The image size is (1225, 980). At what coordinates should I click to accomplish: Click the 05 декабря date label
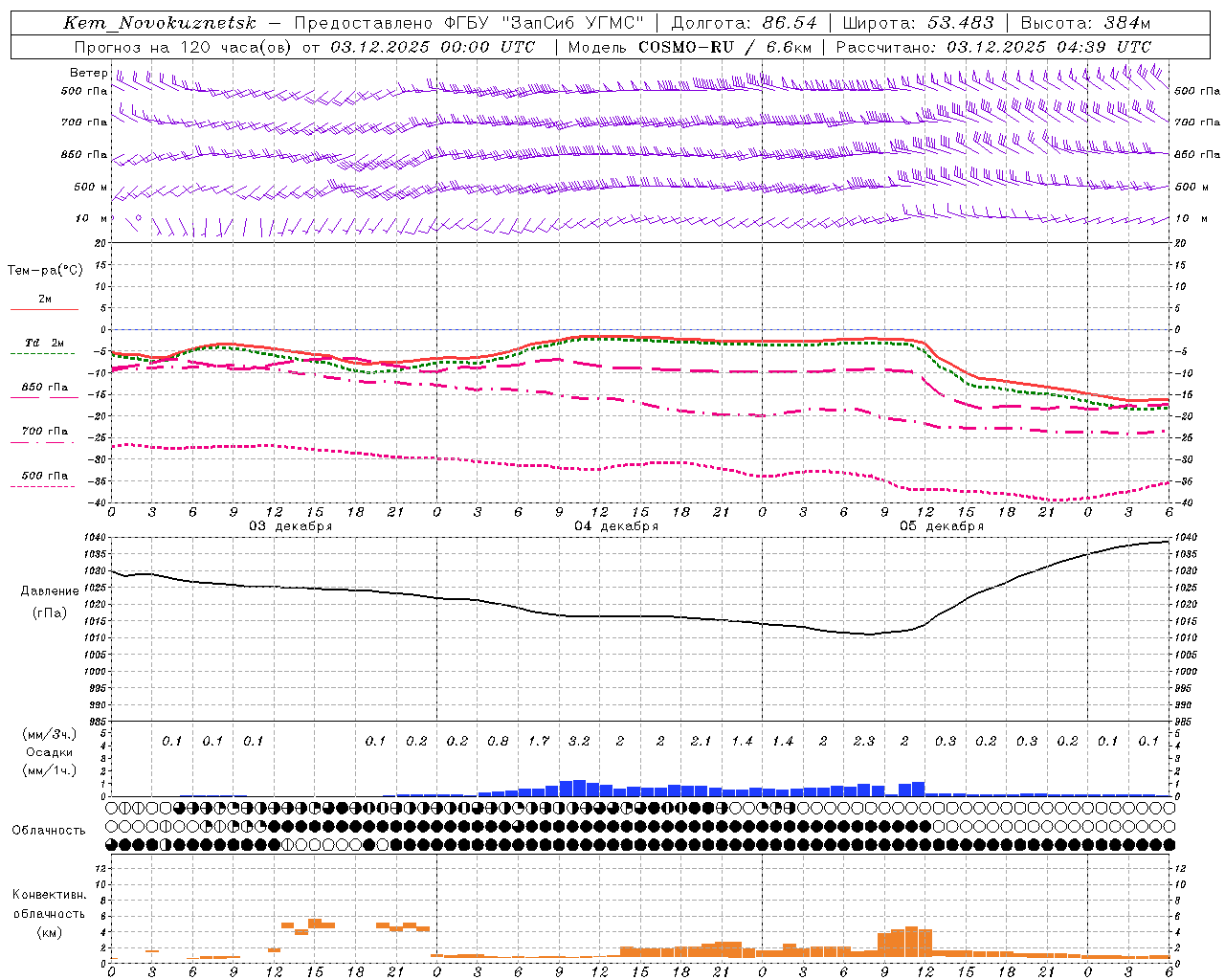point(942,526)
